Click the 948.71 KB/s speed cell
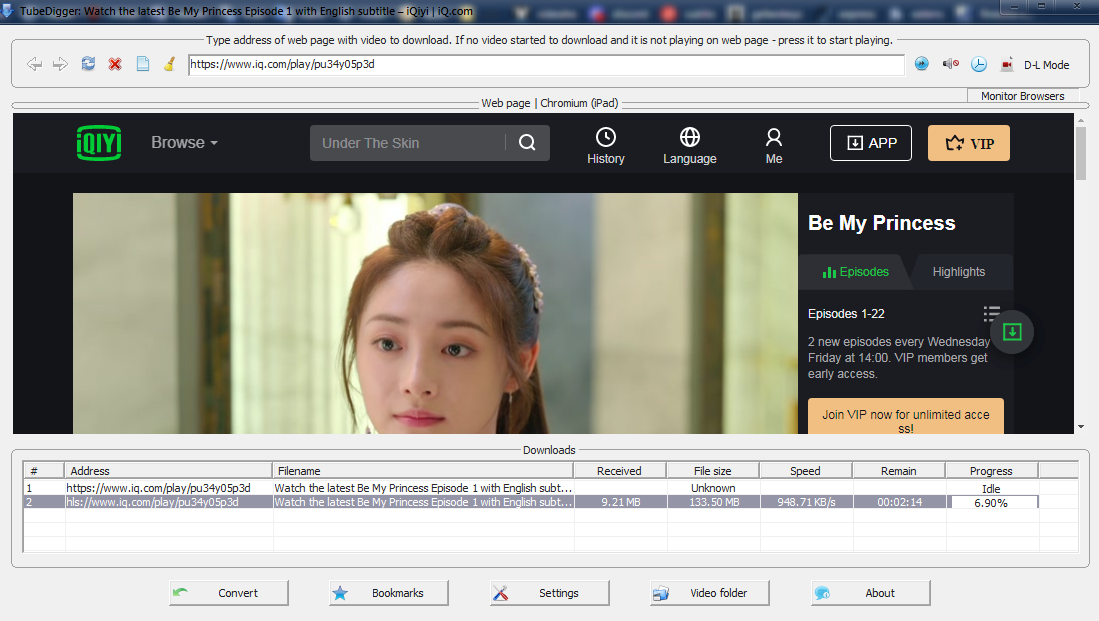The image size is (1099, 621). (806, 502)
